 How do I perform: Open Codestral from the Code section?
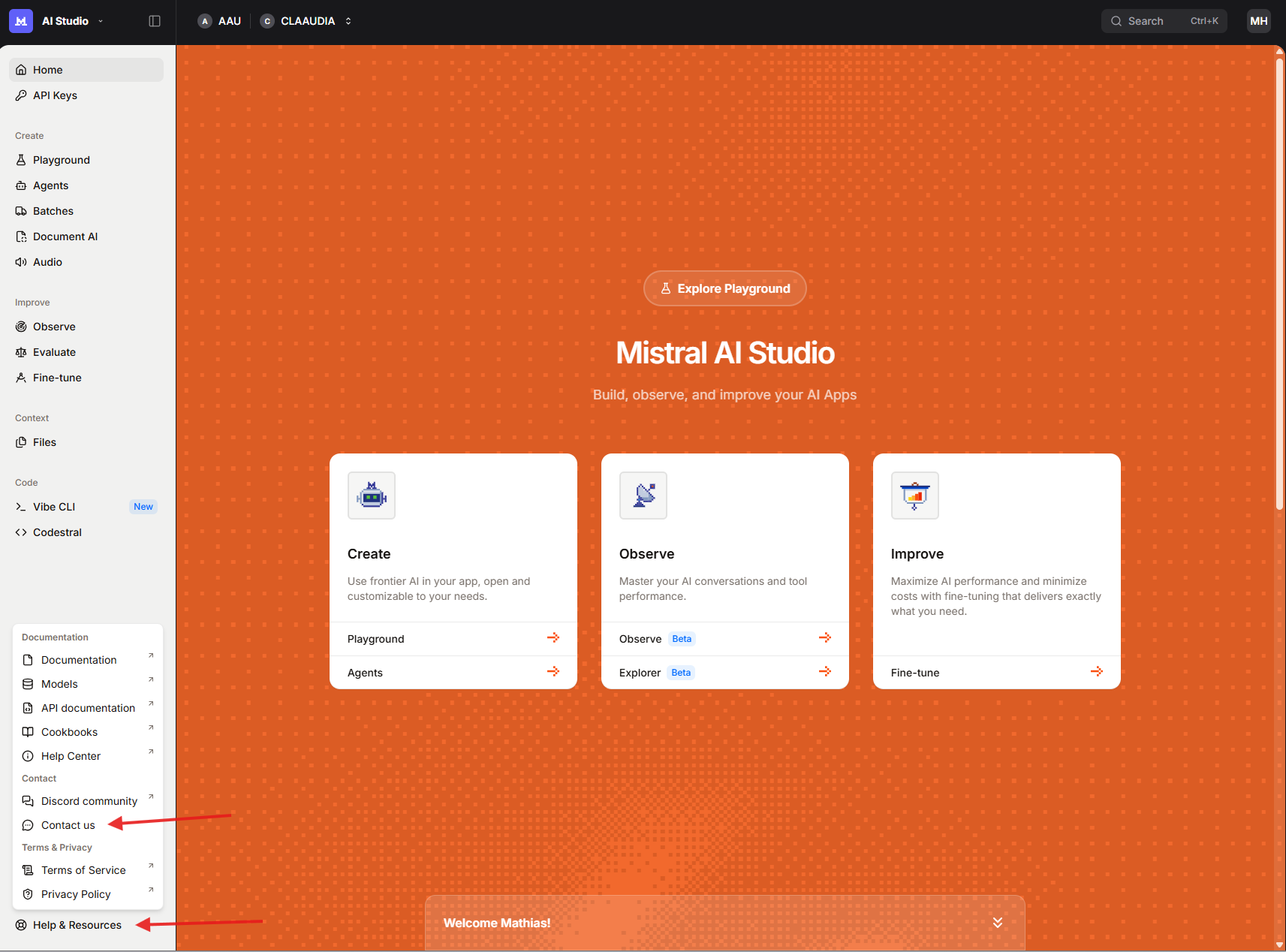56,532
